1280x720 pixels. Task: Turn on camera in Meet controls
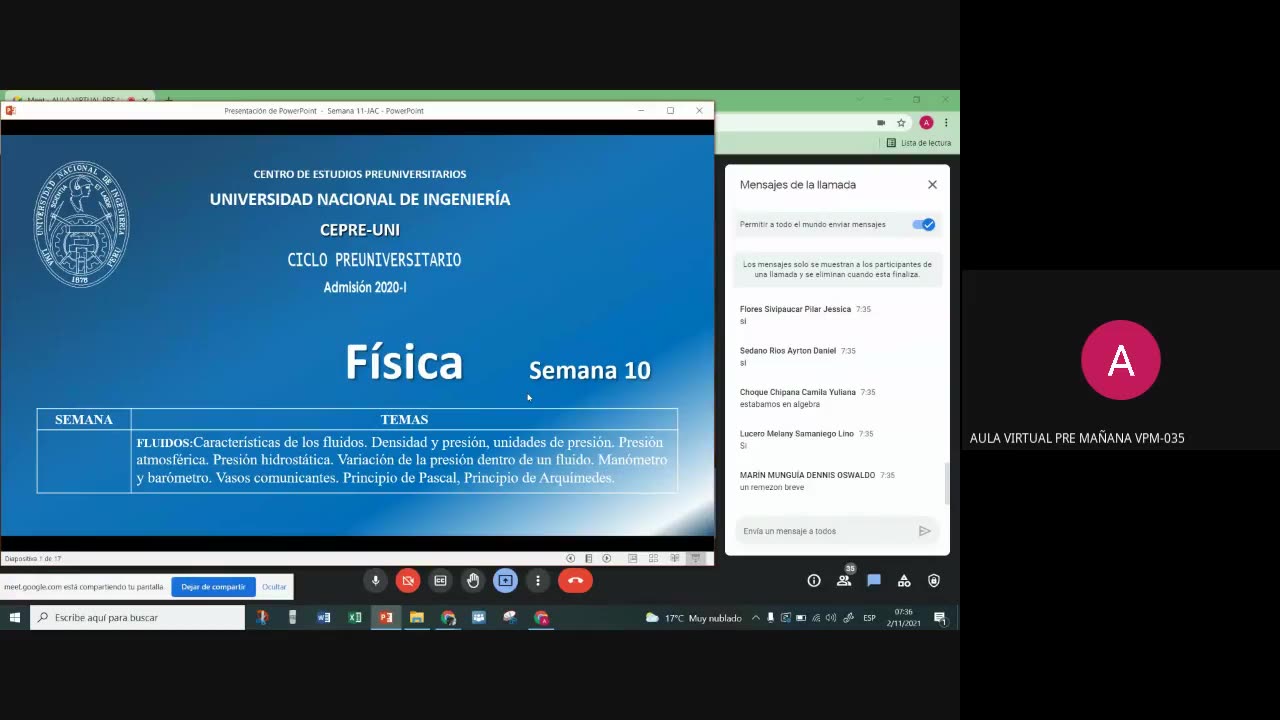tap(408, 581)
